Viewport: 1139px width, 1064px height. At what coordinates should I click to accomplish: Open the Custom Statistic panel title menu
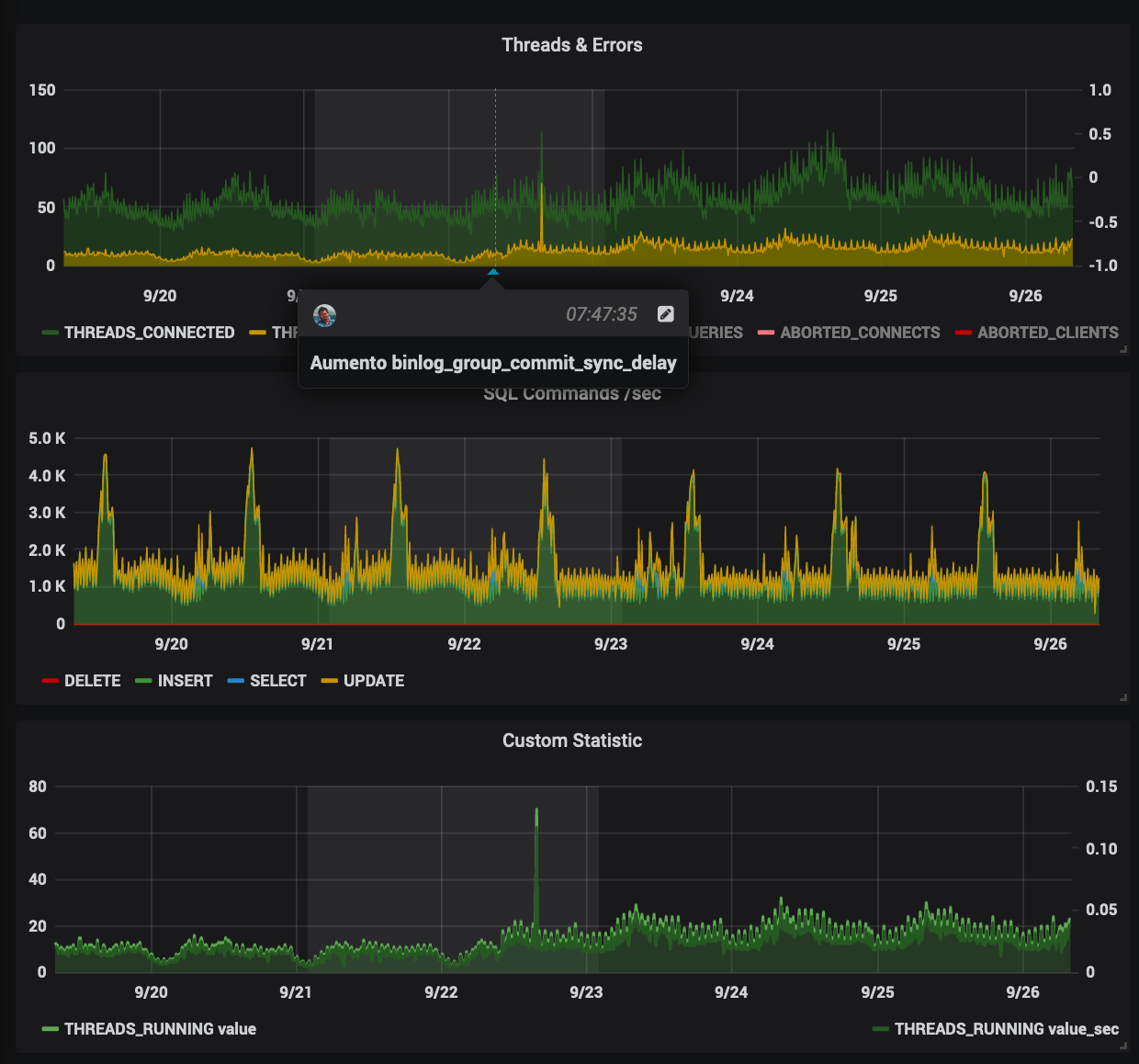(571, 741)
